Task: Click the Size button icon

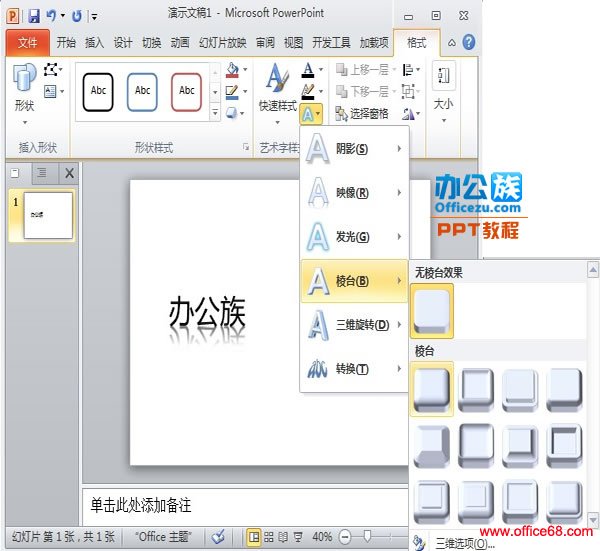Action: click(443, 75)
